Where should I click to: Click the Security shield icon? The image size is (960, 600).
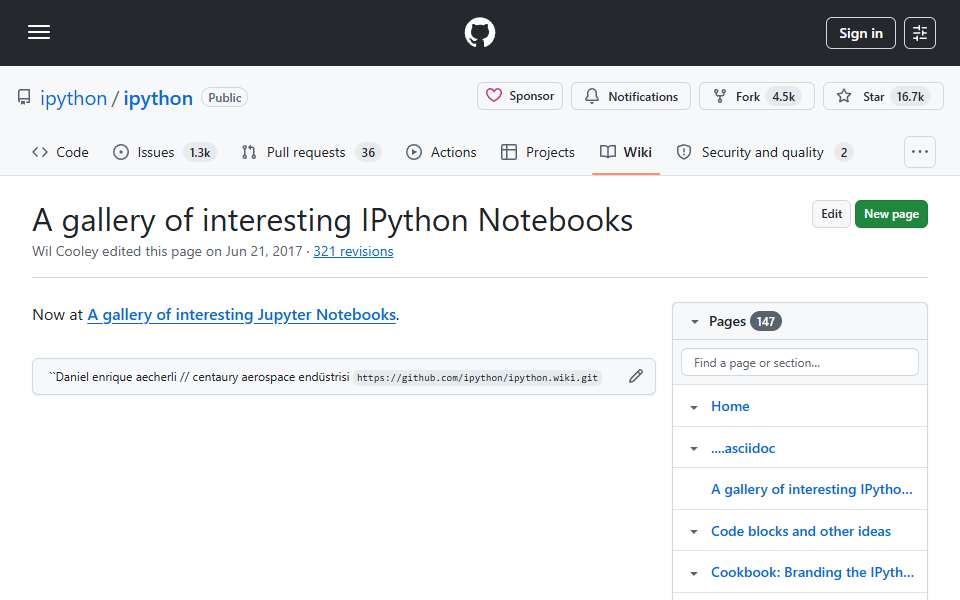[x=684, y=152]
